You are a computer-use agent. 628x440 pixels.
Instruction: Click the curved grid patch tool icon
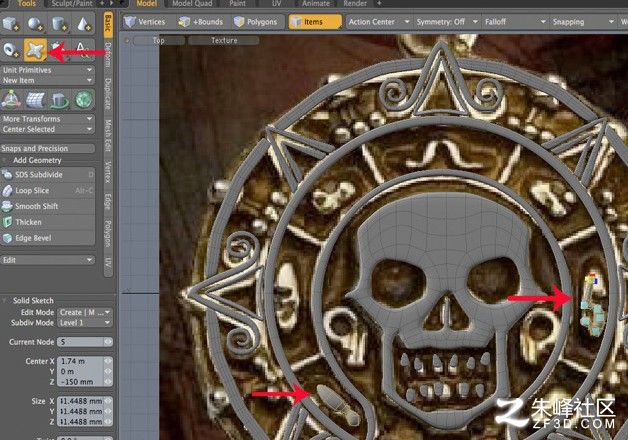[35, 100]
